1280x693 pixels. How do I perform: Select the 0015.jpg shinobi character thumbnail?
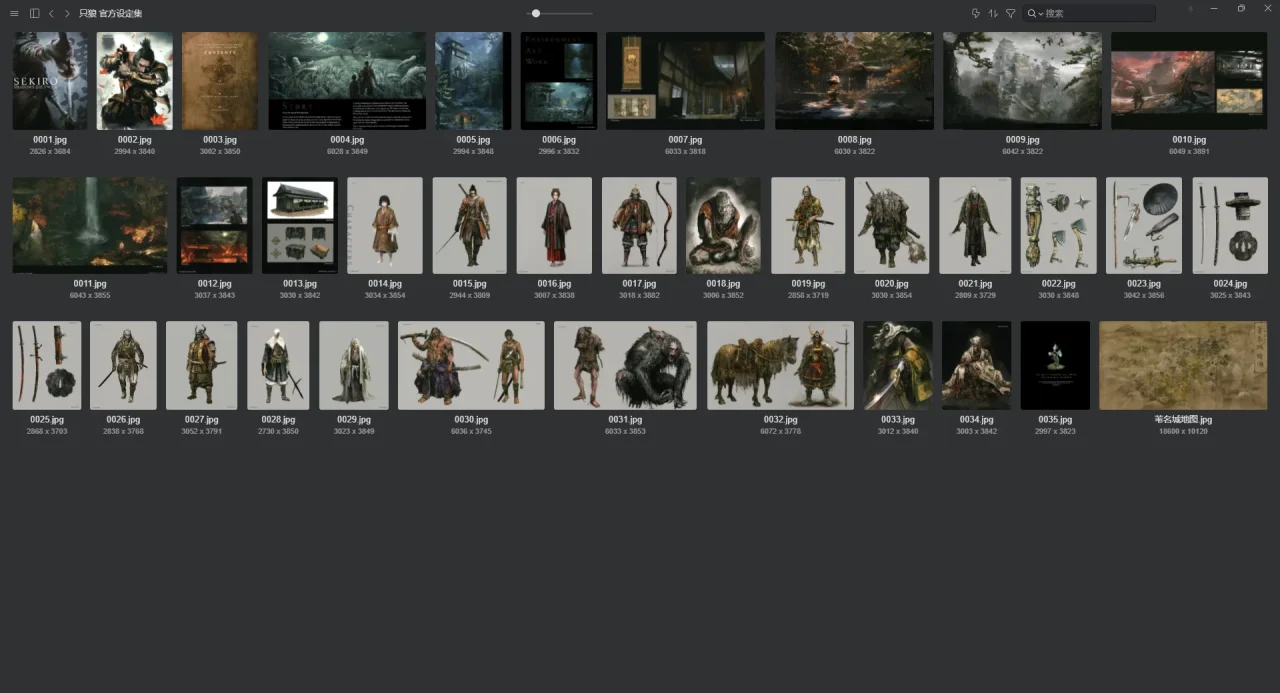pyautogui.click(x=470, y=225)
